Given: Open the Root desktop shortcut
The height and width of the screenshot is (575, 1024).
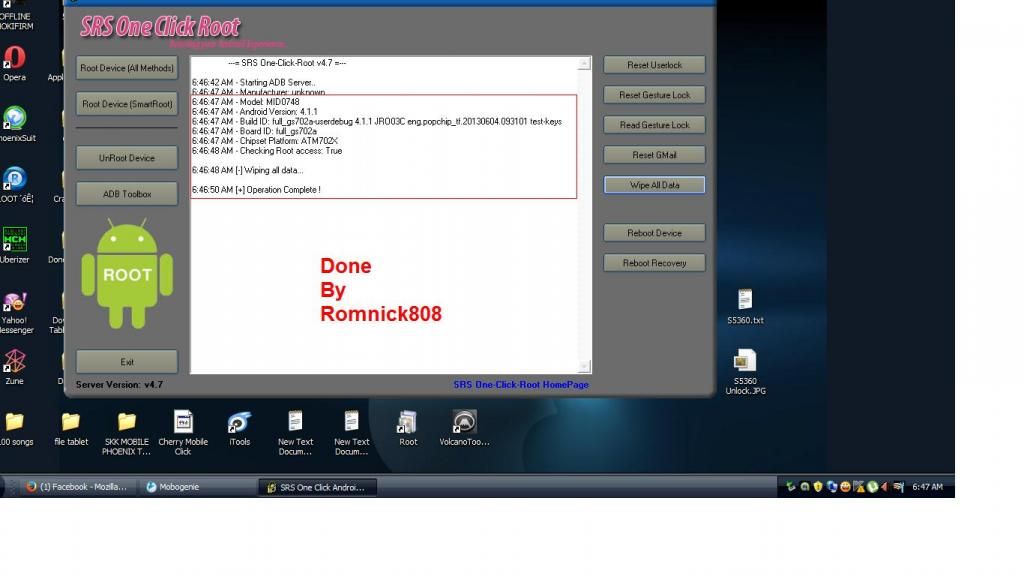Looking at the screenshot, I should pos(408,429).
